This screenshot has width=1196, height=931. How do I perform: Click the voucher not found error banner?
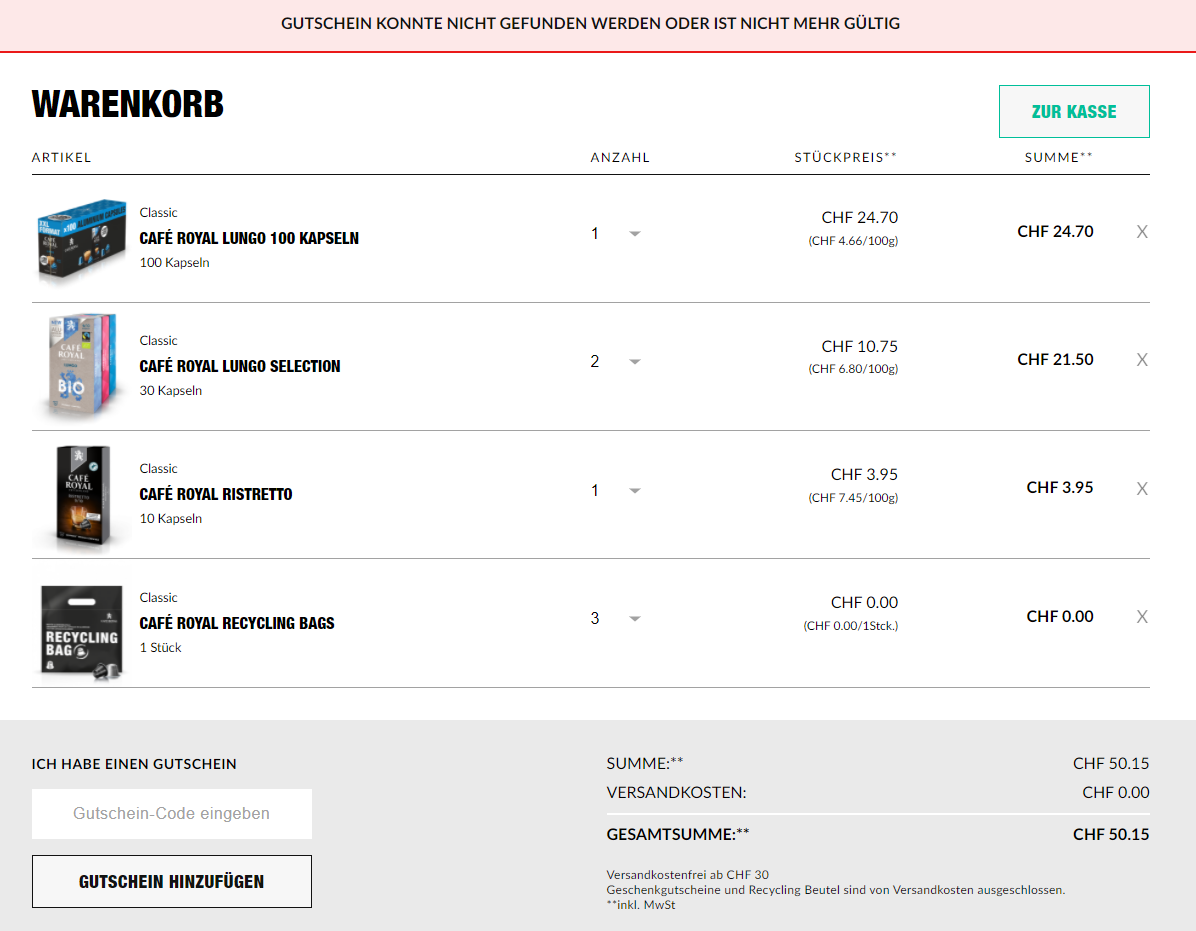(590, 24)
